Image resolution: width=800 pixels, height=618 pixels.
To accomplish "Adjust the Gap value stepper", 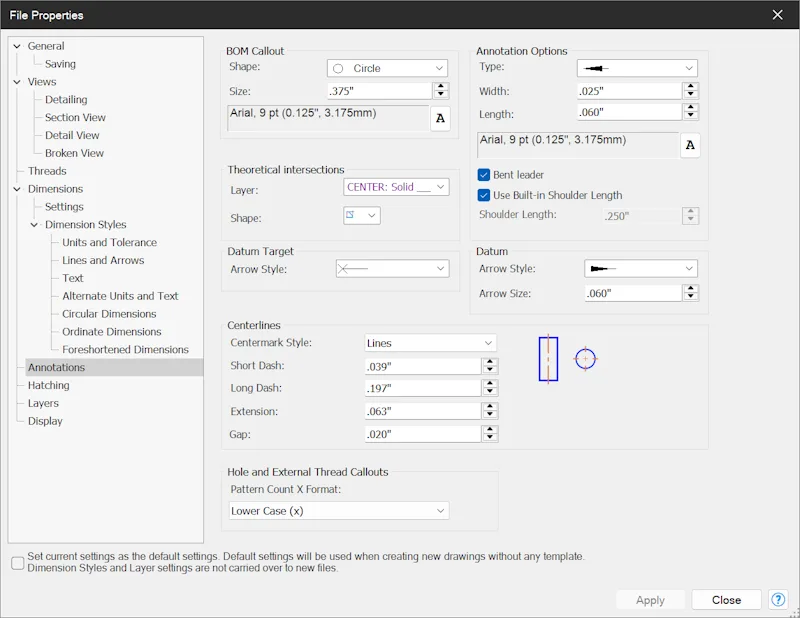I will 490,434.
